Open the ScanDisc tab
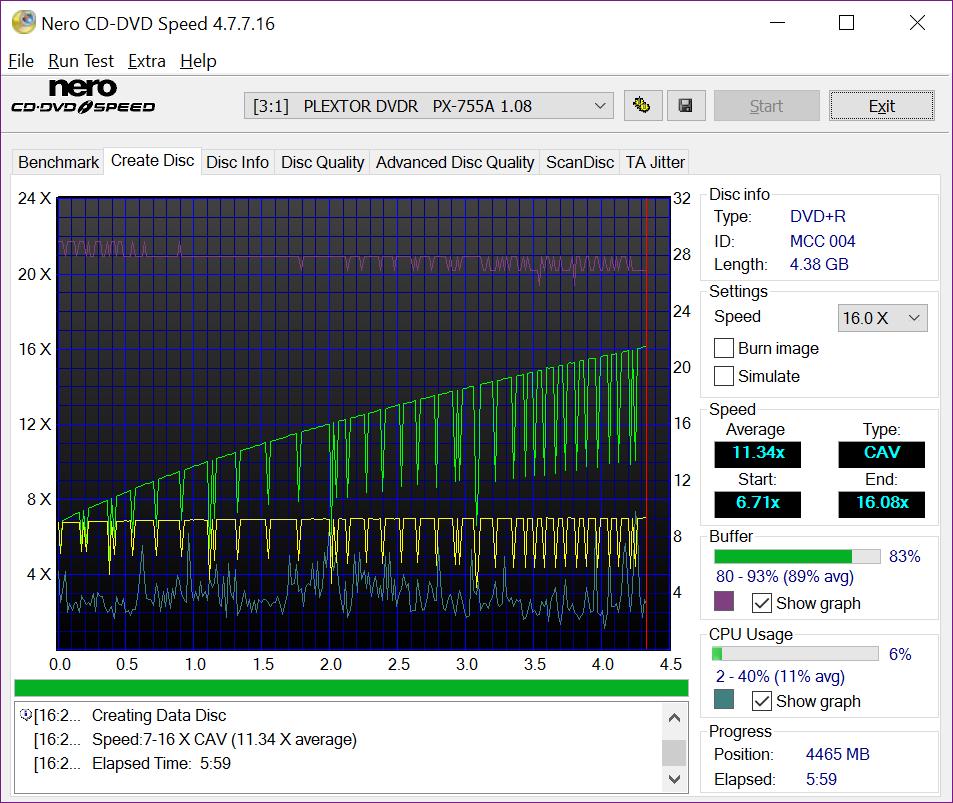953x803 pixels. click(x=580, y=162)
